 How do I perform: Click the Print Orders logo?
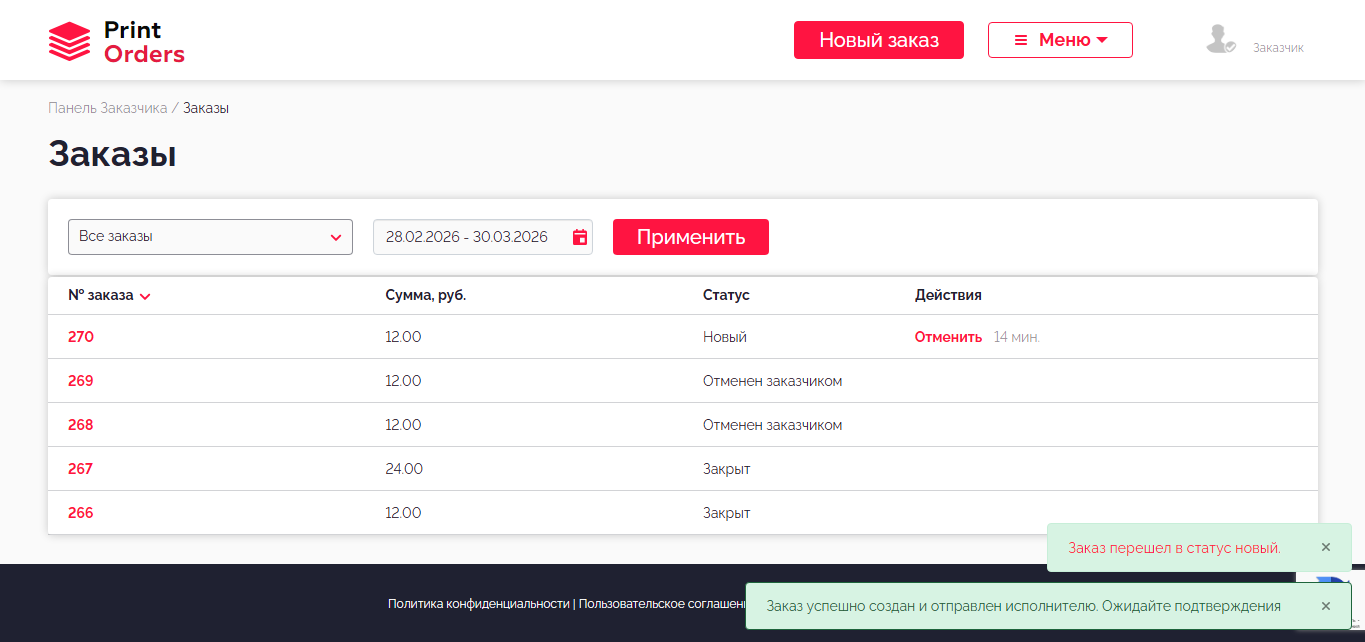point(116,42)
